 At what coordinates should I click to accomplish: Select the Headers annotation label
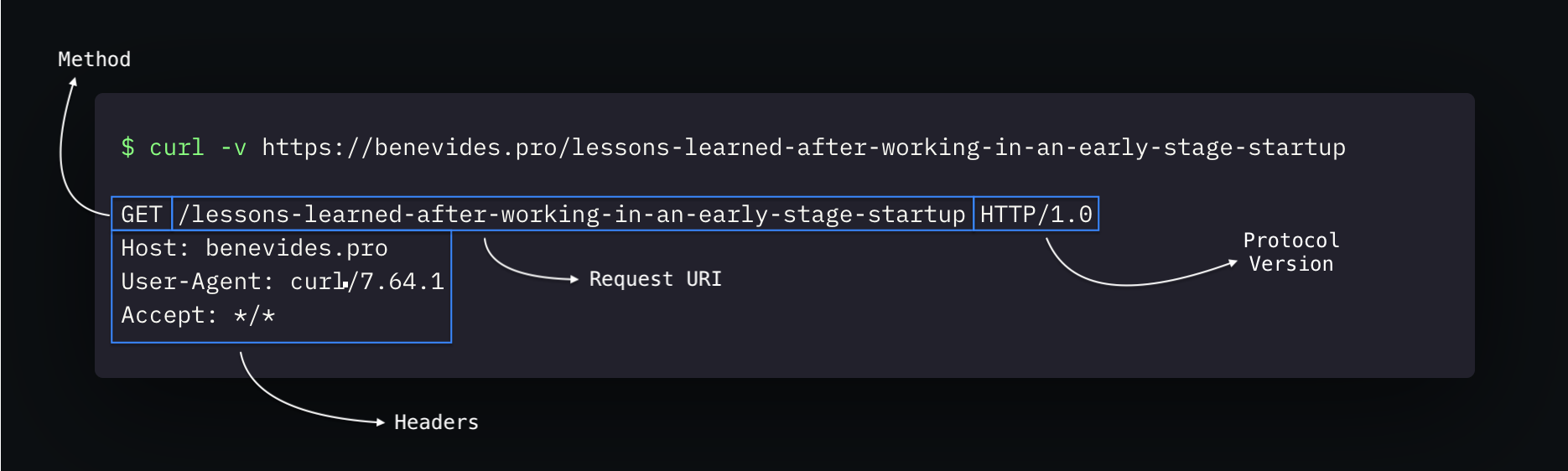click(x=436, y=422)
